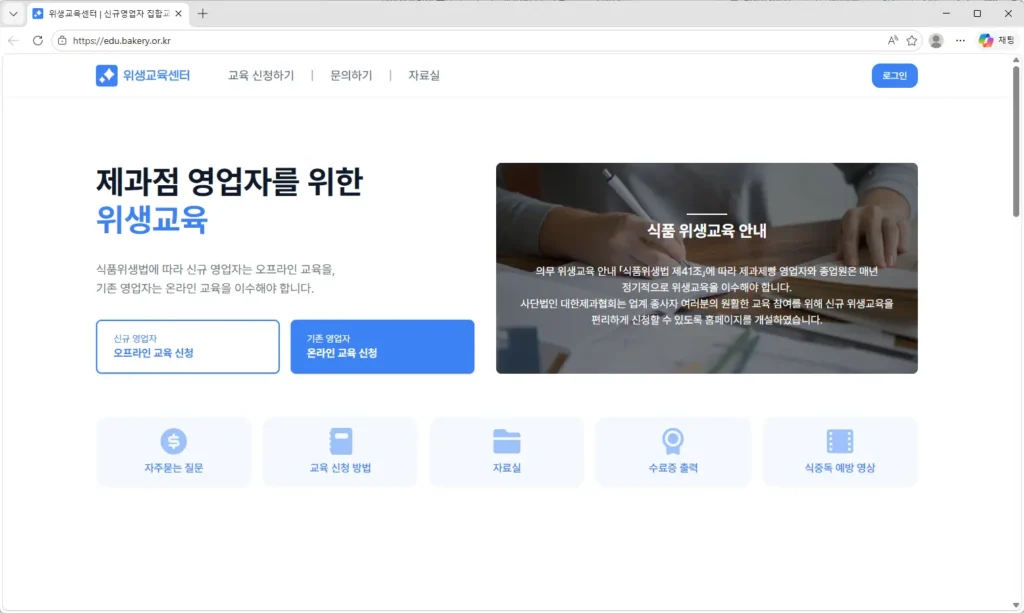The image size is (1024, 613).
Task: Open the 식중독 예방 영상 film icon card
Action: [x=840, y=452]
